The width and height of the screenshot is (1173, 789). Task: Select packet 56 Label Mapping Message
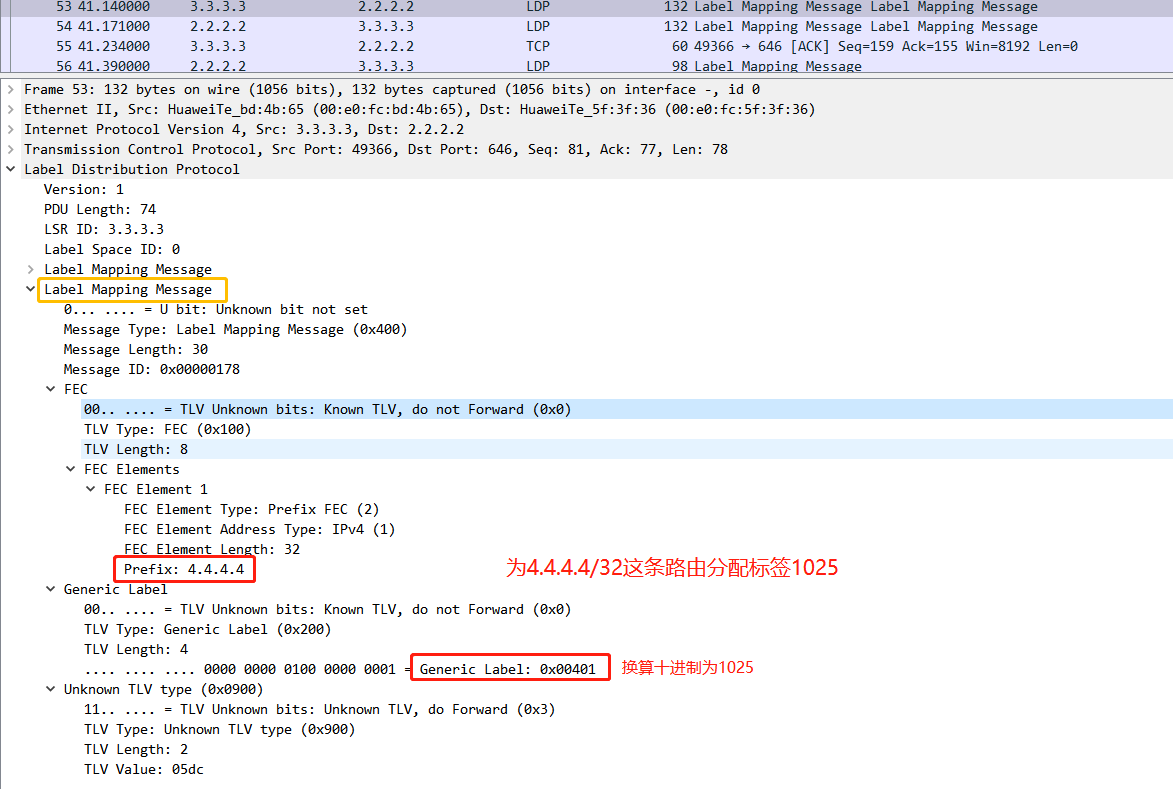click(x=586, y=65)
